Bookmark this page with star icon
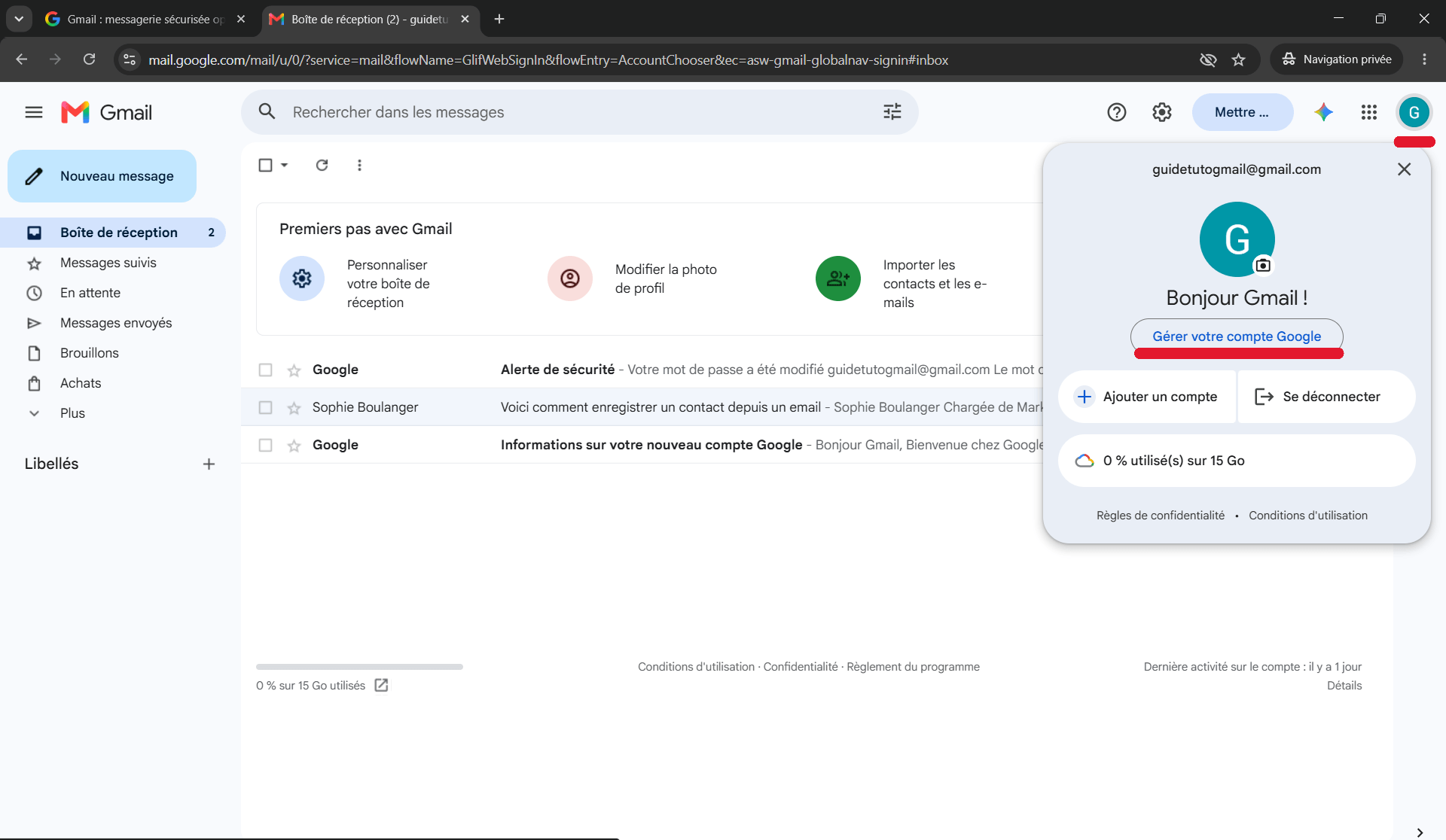1446x840 pixels. (1238, 59)
